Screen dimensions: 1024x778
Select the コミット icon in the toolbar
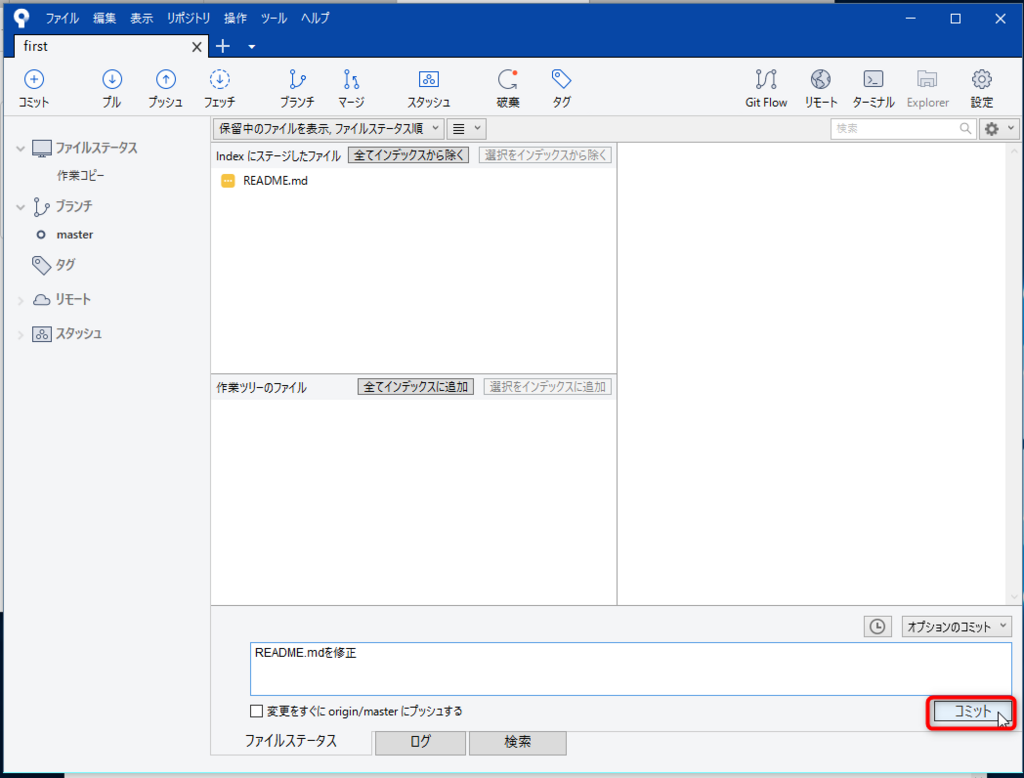click(x=34, y=88)
